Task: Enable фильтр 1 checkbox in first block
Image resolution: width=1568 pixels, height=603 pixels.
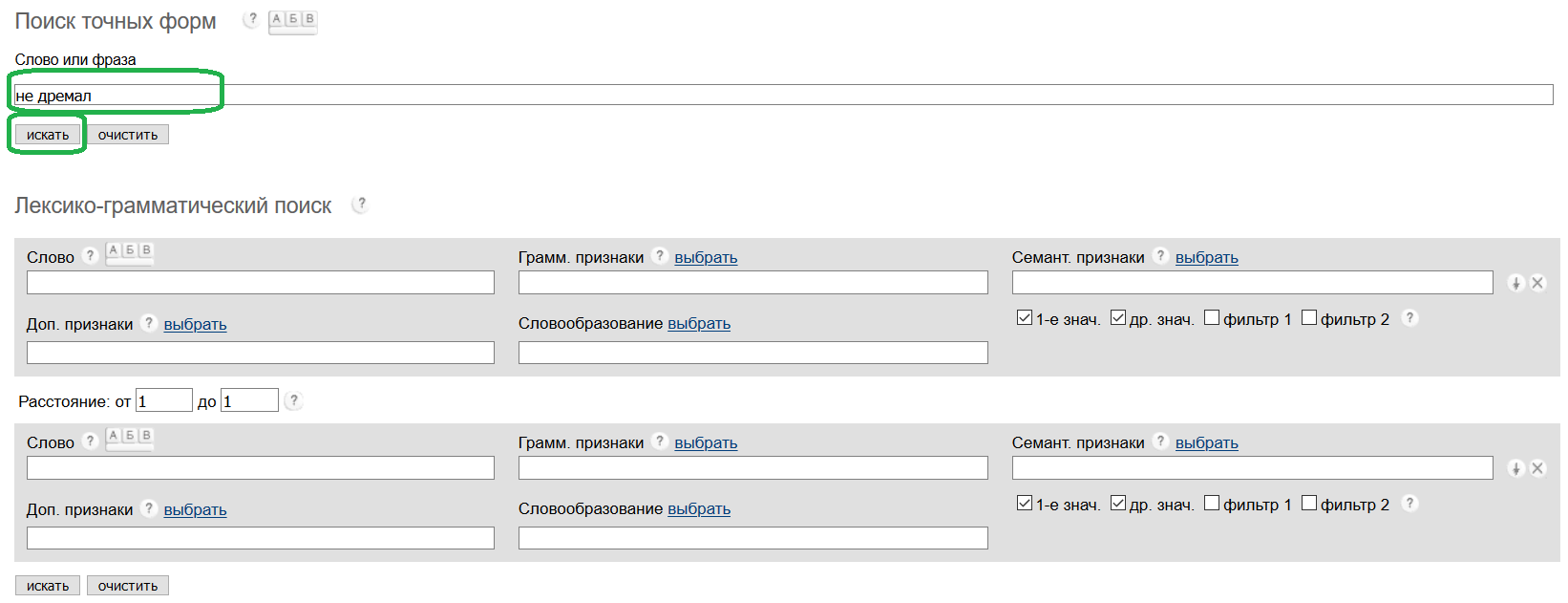Action: click(x=1212, y=318)
